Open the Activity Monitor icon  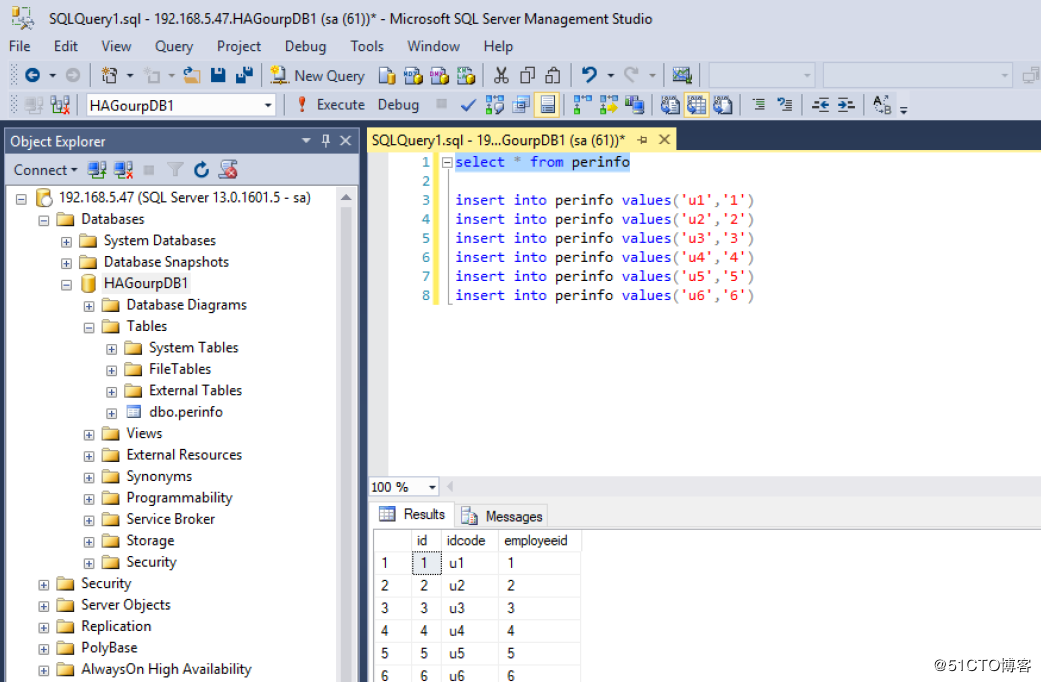pos(682,76)
